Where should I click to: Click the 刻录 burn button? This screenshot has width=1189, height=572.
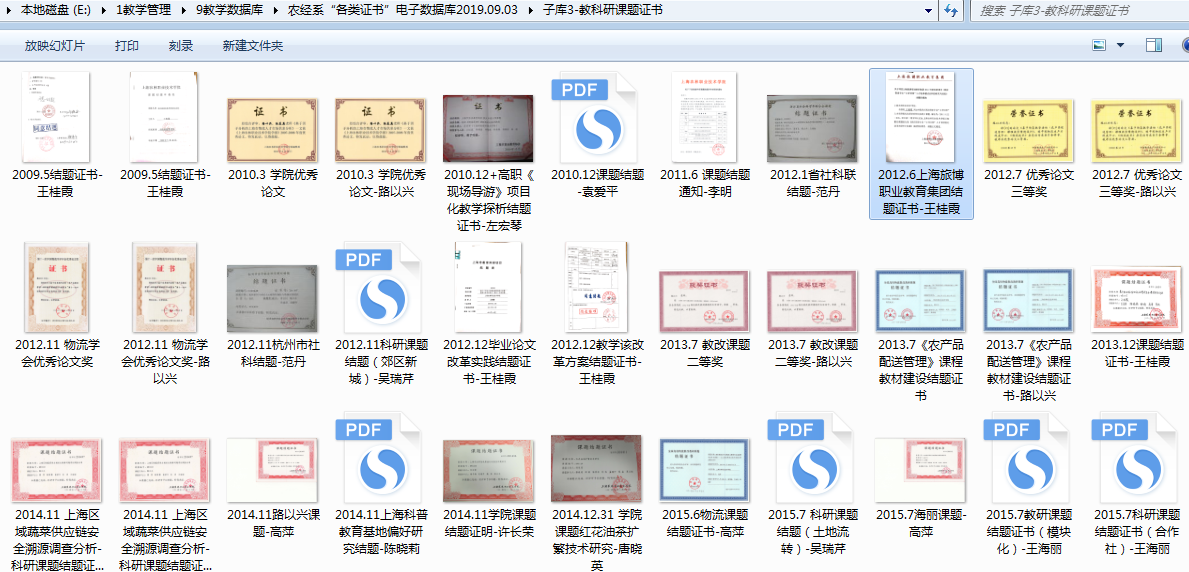pos(181,46)
